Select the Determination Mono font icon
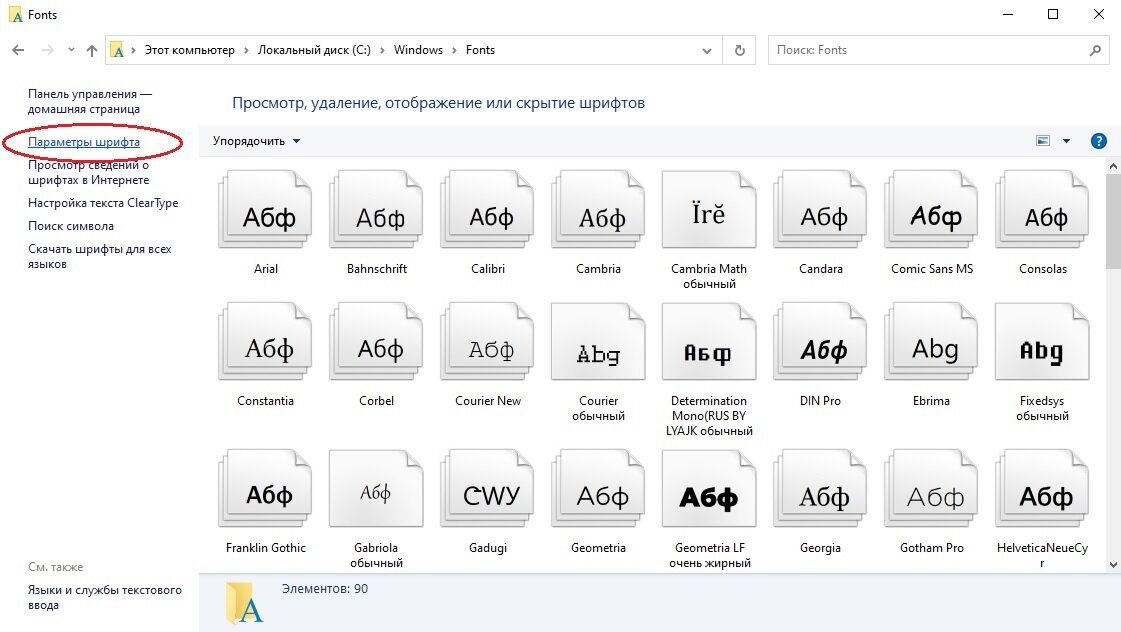This screenshot has width=1121, height=632. (x=709, y=342)
